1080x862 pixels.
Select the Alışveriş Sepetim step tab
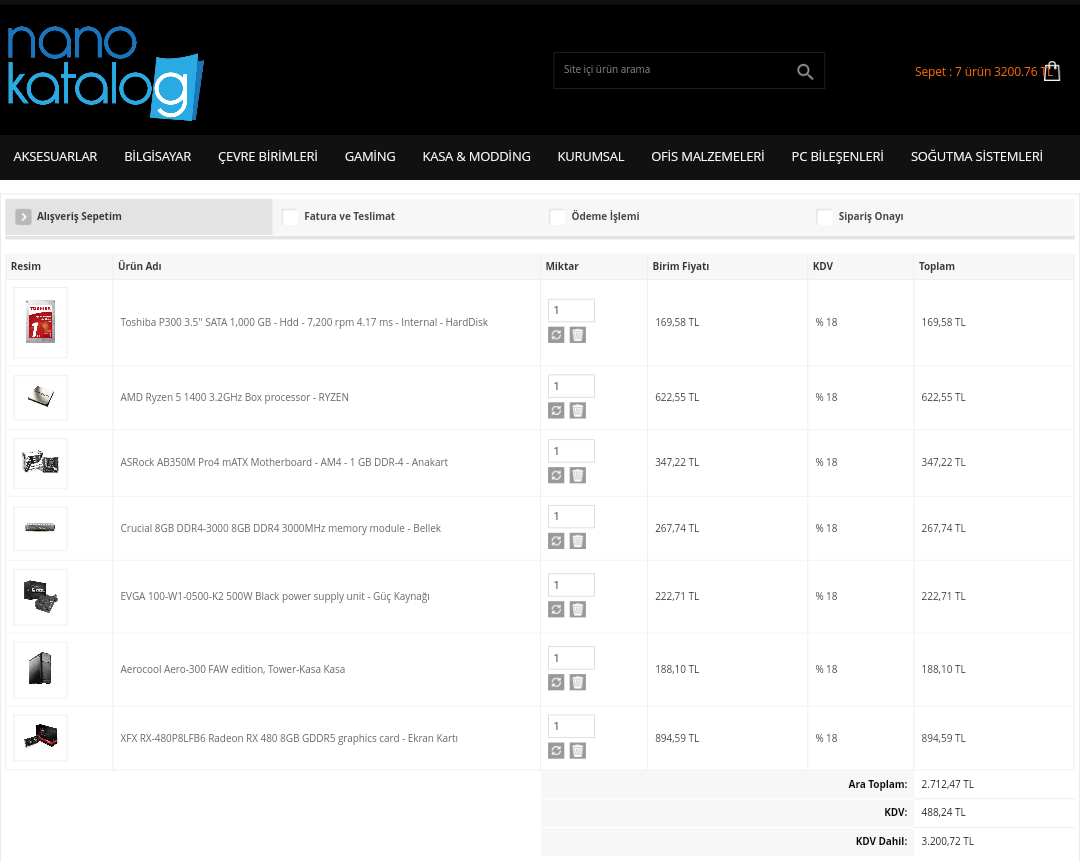(139, 216)
